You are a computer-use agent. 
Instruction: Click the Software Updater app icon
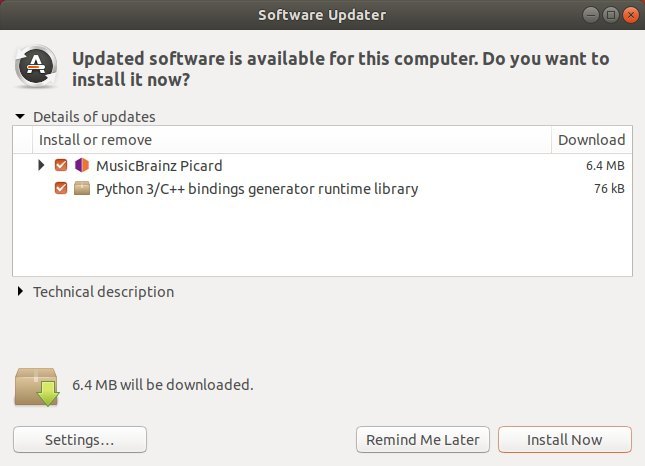click(x=36, y=66)
